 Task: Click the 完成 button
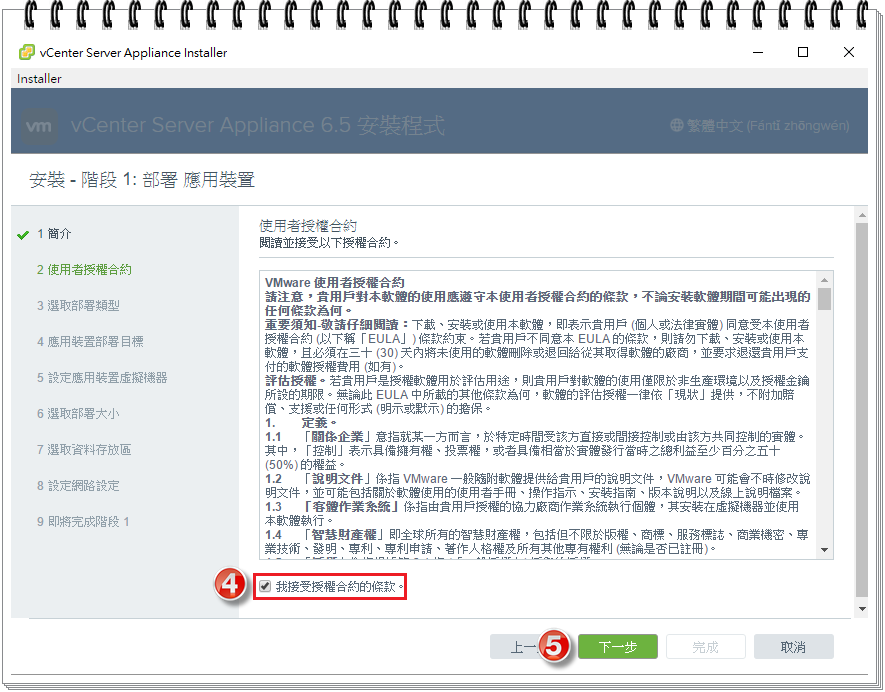point(706,646)
